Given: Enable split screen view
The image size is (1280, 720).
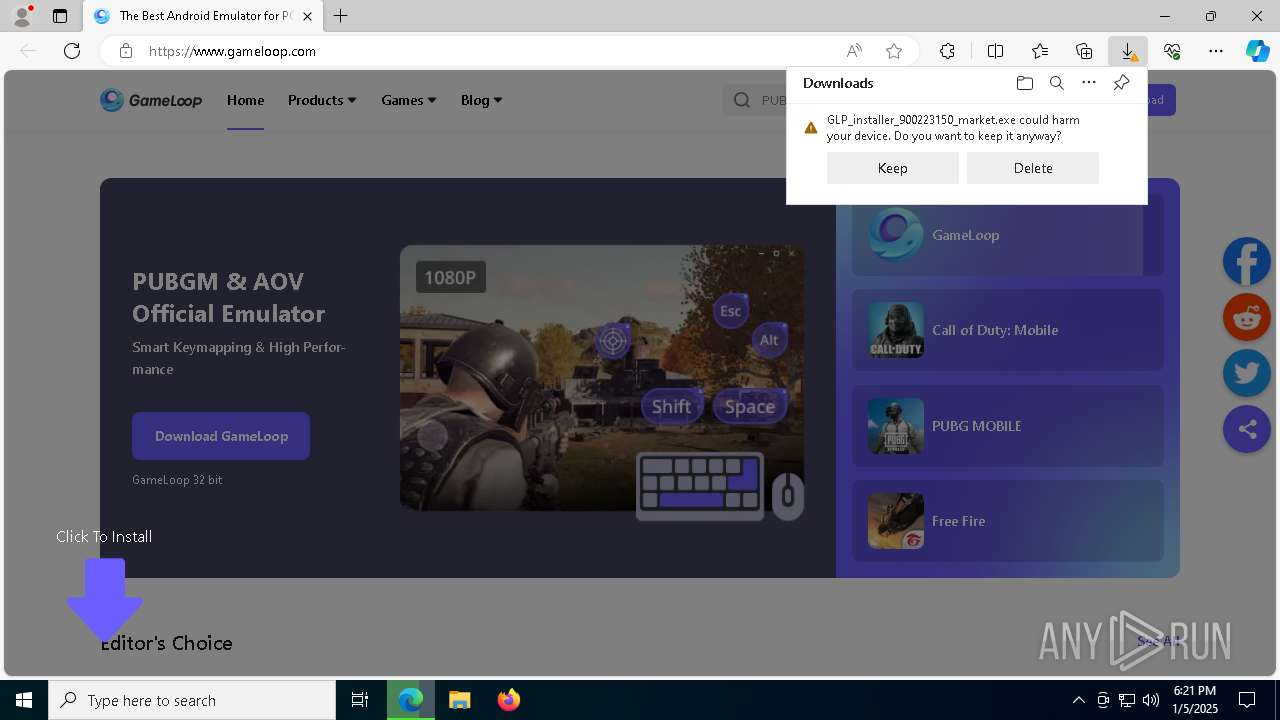Looking at the screenshot, I should coord(995,51).
